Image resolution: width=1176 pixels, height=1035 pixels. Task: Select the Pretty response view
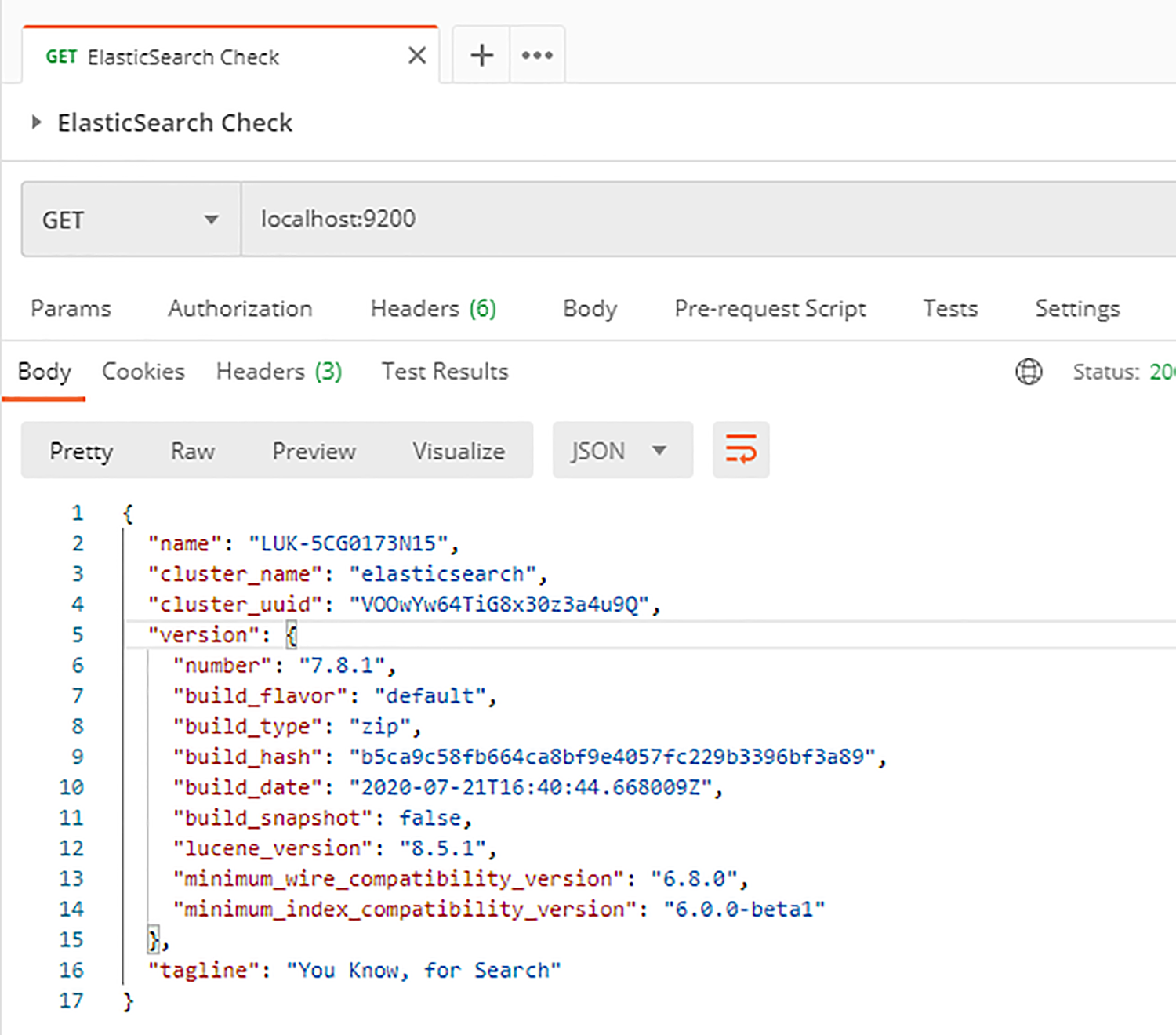[81, 451]
